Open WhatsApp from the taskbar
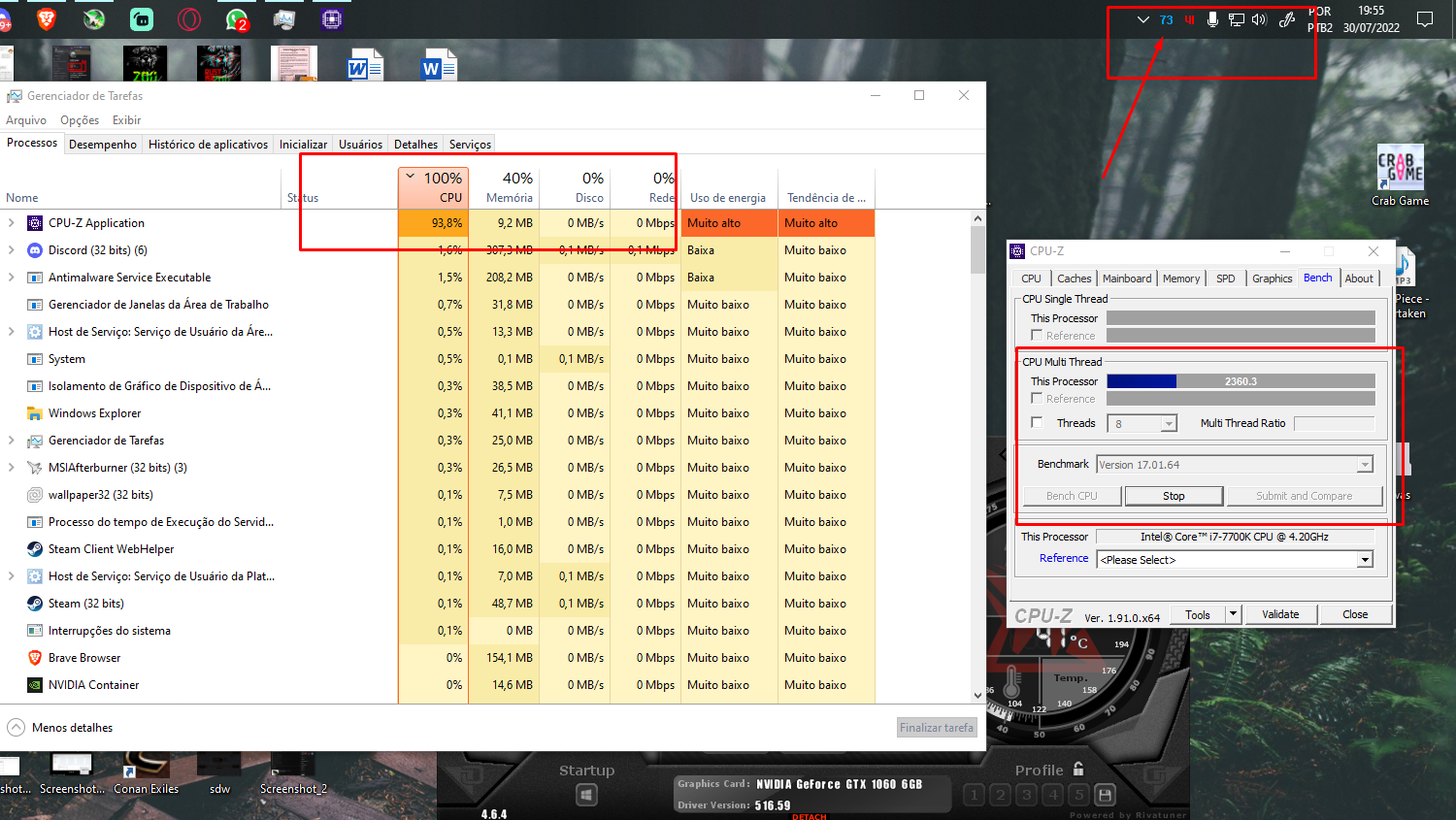1456x820 pixels. coord(237,18)
